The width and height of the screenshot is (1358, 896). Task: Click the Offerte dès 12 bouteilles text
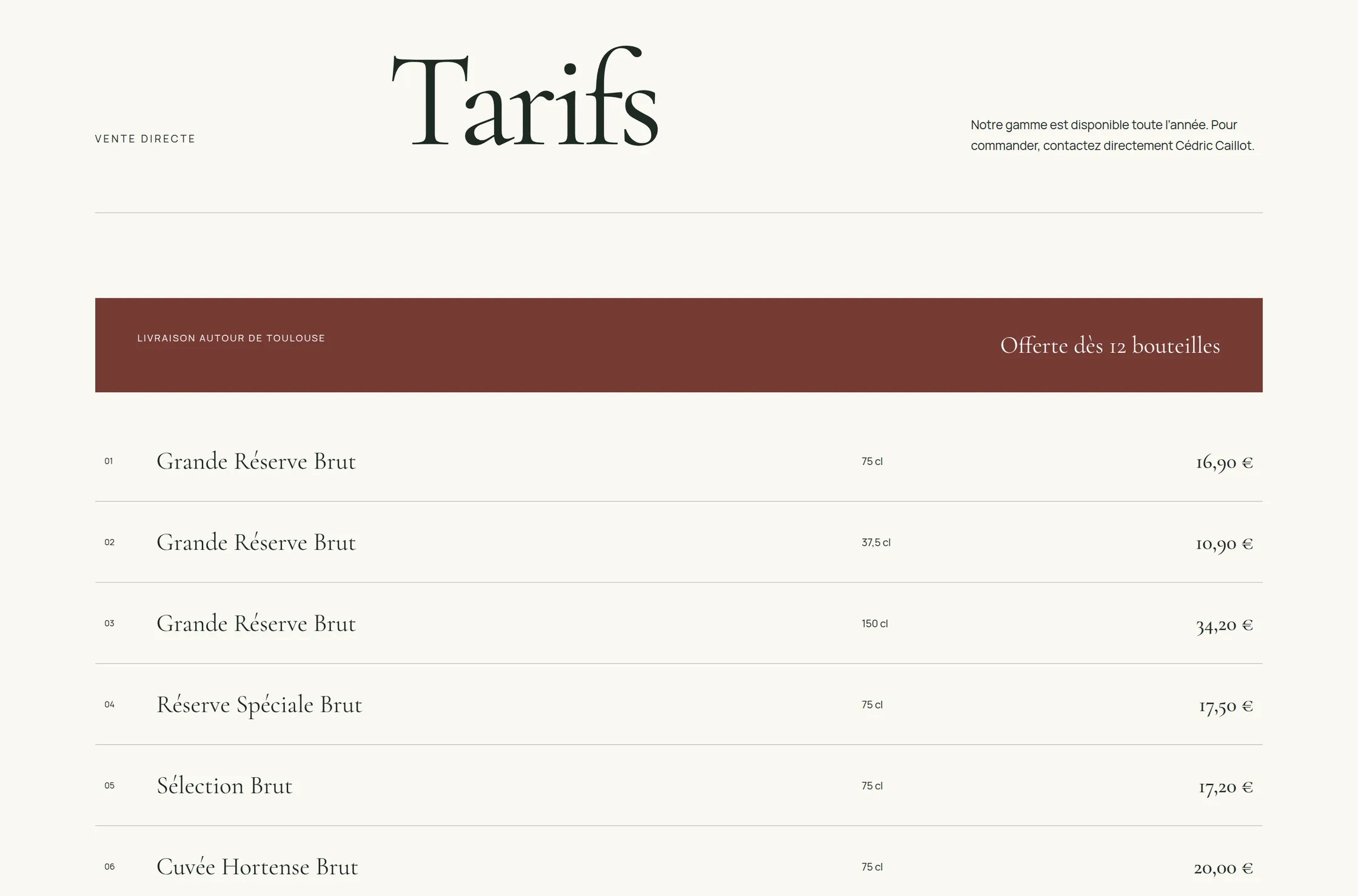(1109, 346)
